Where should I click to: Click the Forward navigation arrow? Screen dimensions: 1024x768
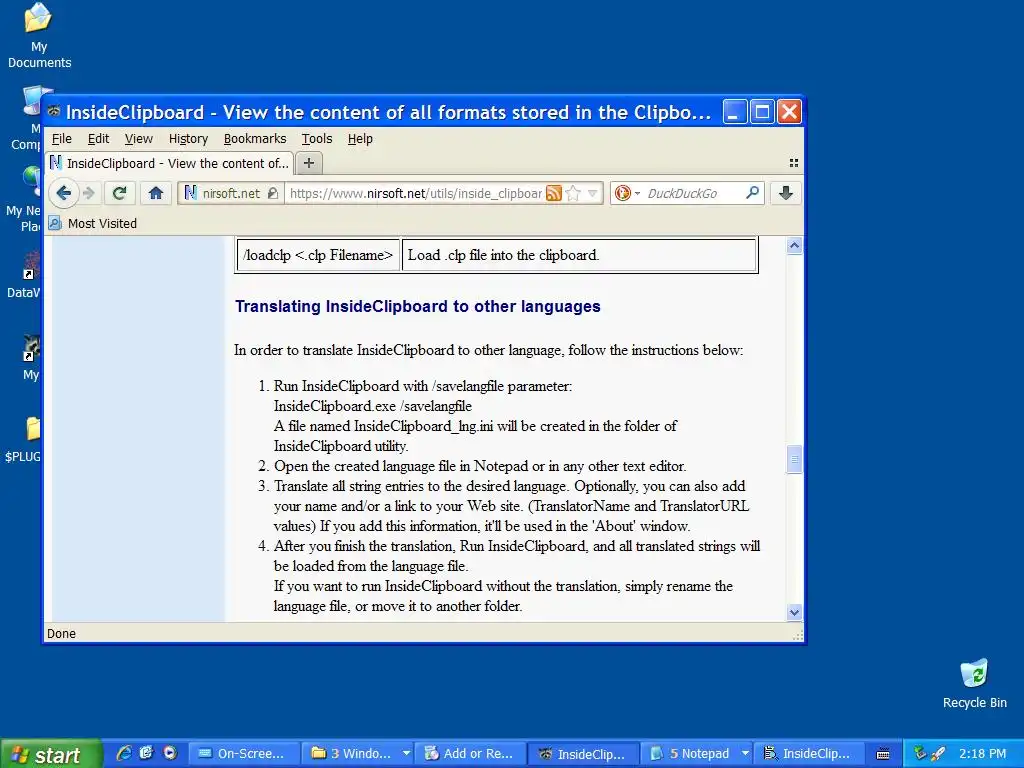click(89, 193)
